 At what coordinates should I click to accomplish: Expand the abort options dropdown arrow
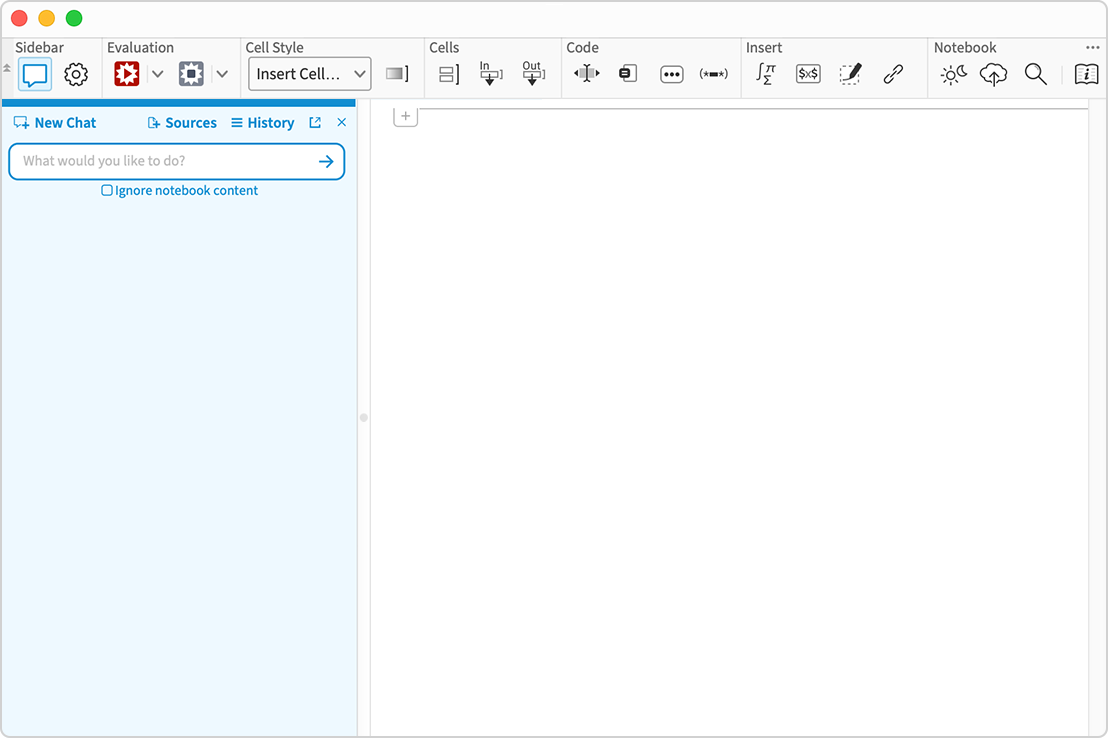[x=222, y=74]
